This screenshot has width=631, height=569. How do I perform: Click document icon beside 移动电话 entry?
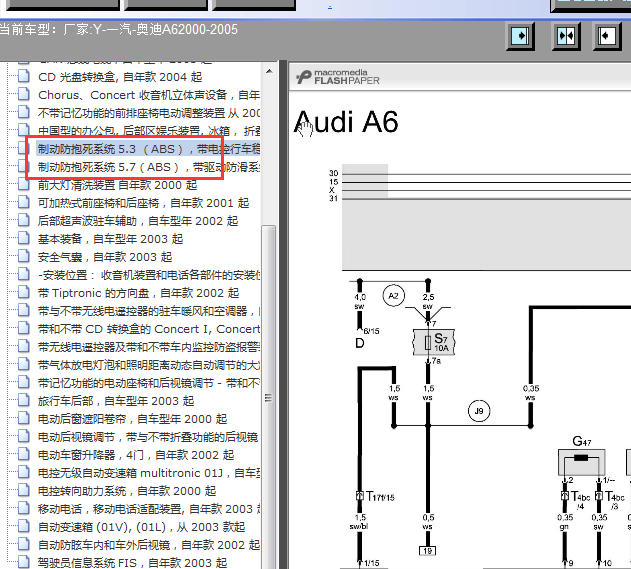24,508
